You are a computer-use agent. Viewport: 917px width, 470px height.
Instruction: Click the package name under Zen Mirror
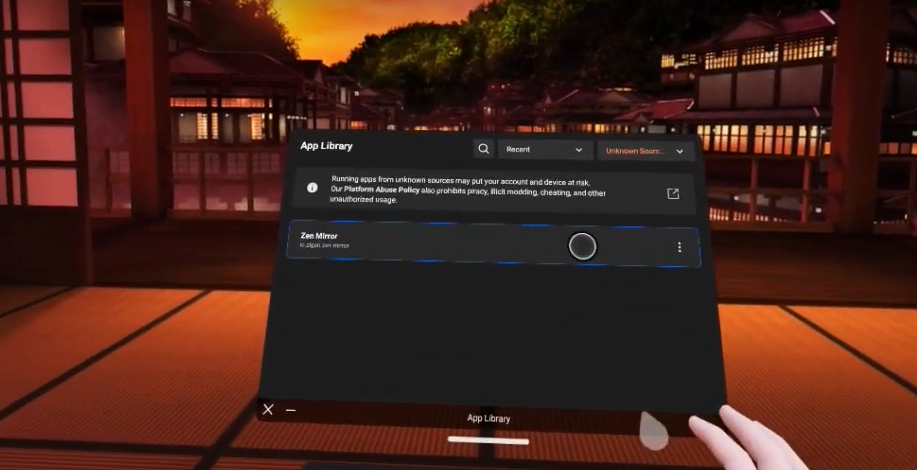click(x=325, y=246)
